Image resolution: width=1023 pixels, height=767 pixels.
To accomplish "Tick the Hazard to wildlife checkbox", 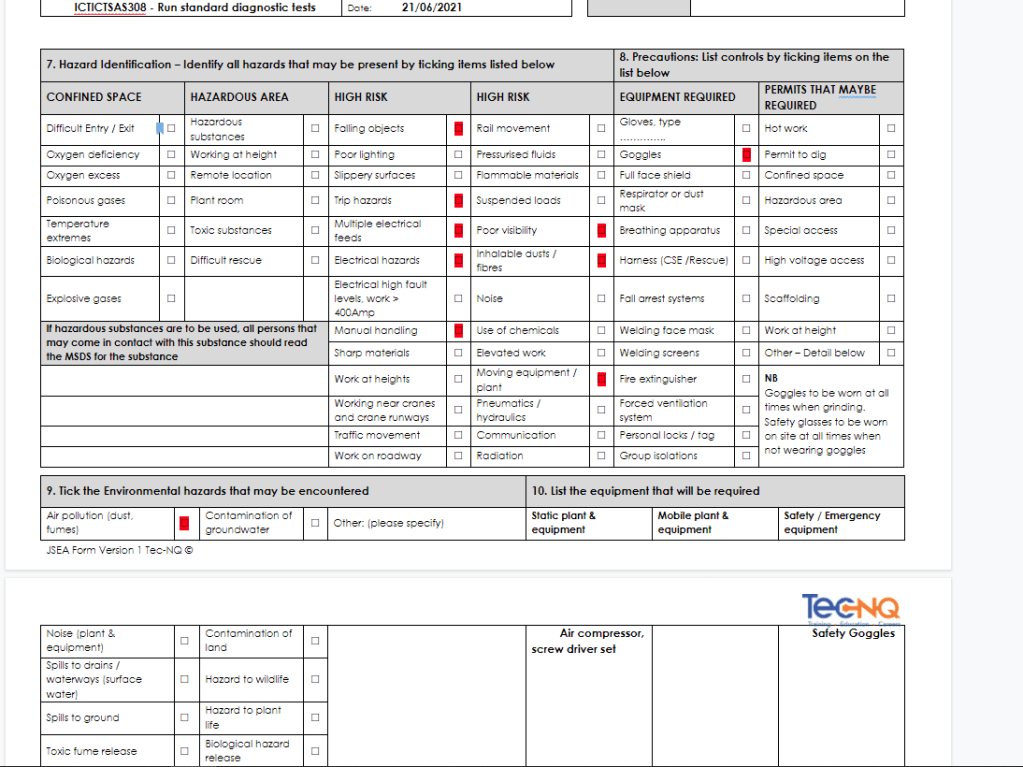I will tap(315, 679).
